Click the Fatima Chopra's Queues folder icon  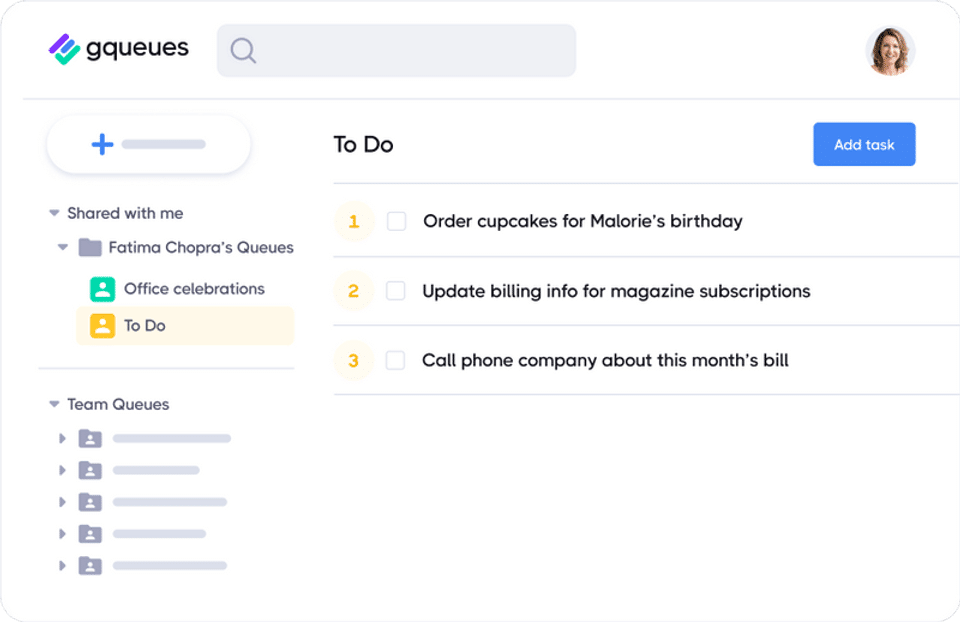(90, 247)
